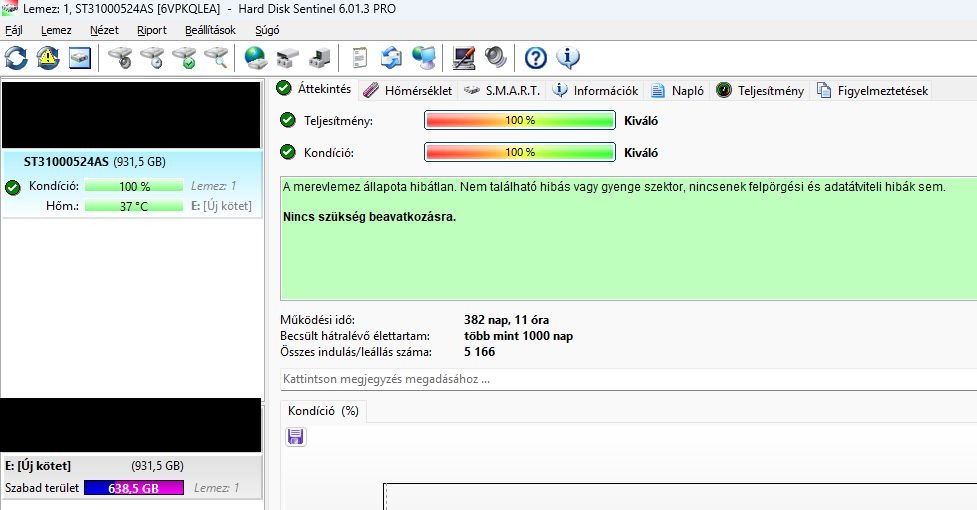Click the 'Nincs szükség beavatkozásra.' status text
977x510 pixels.
tap(369, 217)
